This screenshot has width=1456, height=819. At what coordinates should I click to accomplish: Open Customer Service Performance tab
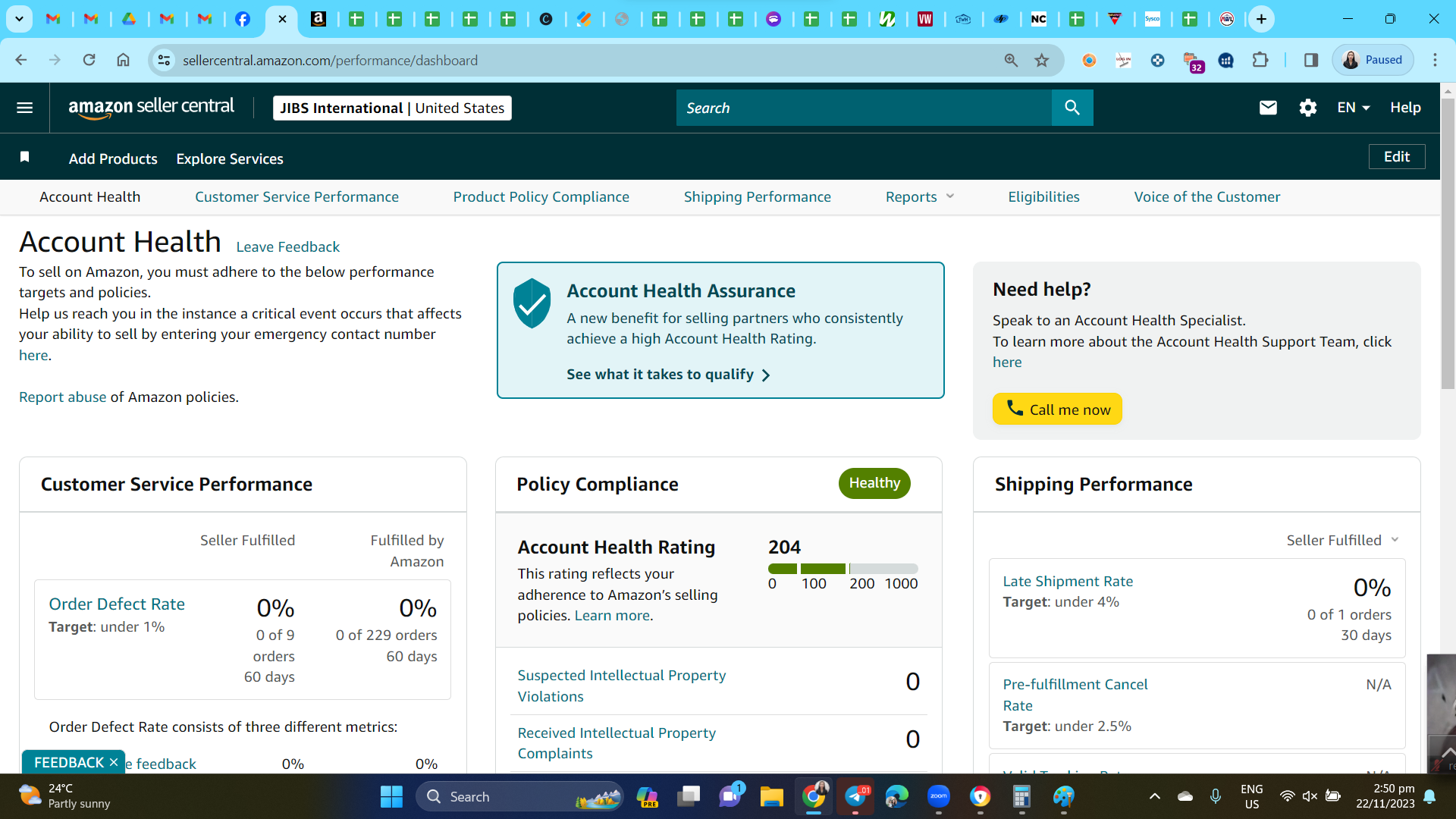point(297,196)
